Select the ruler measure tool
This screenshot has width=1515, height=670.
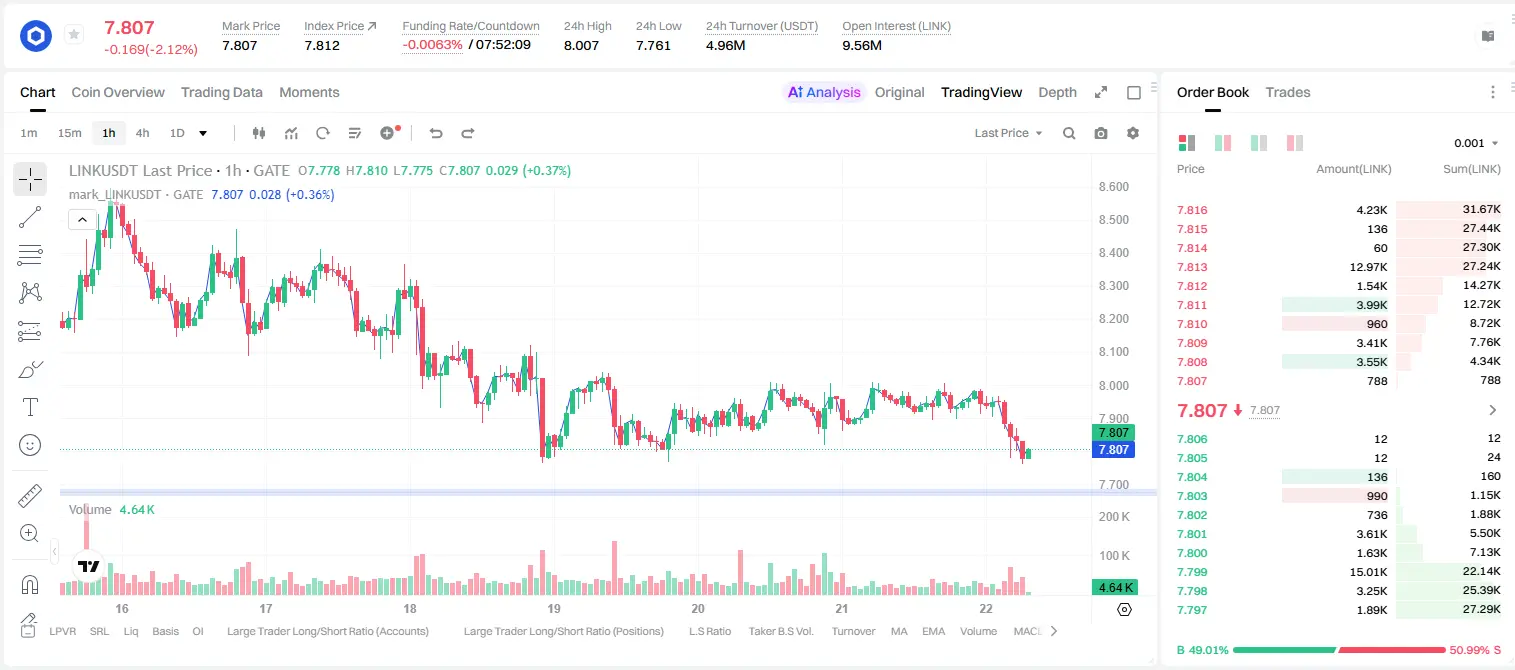point(30,495)
